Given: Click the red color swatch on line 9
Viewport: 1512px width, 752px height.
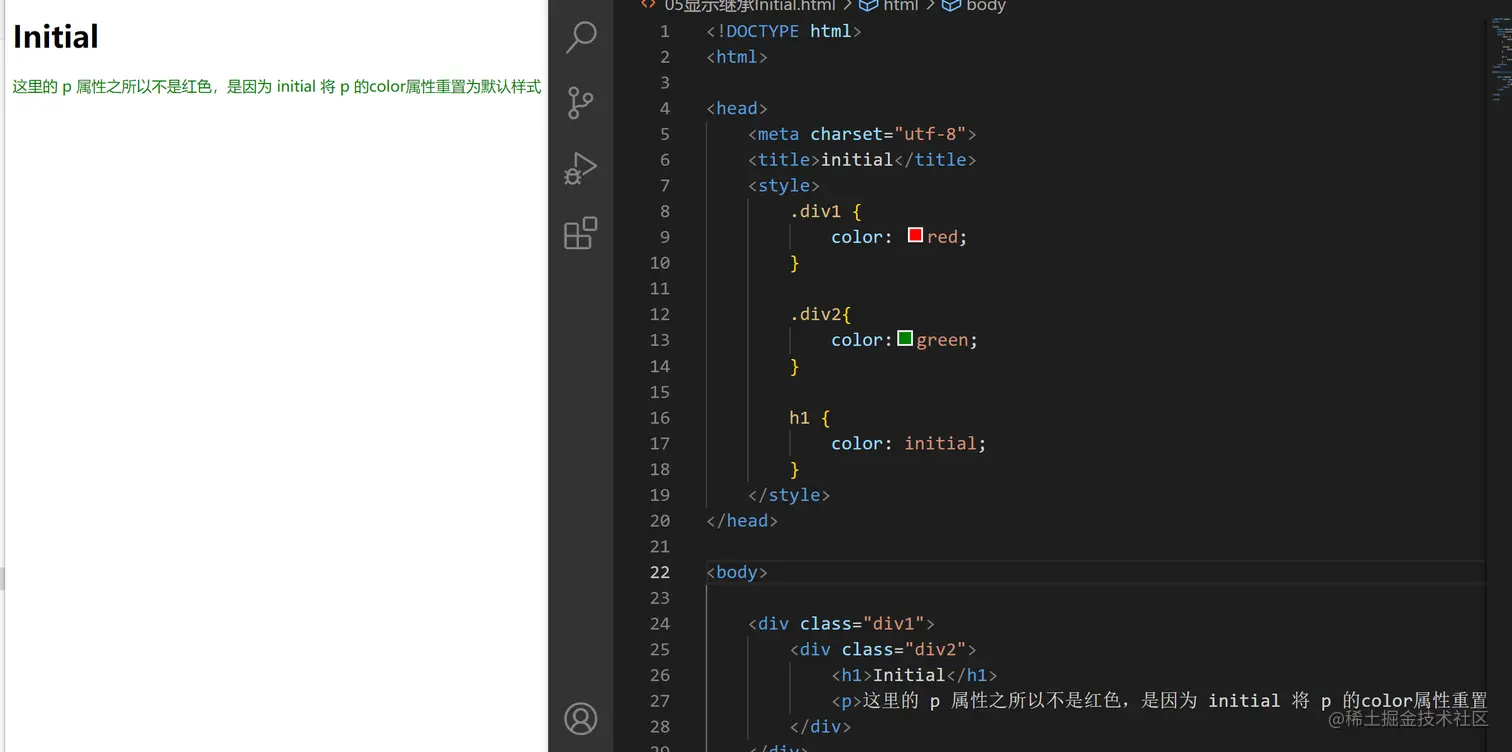Looking at the screenshot, I should [915, 236].
